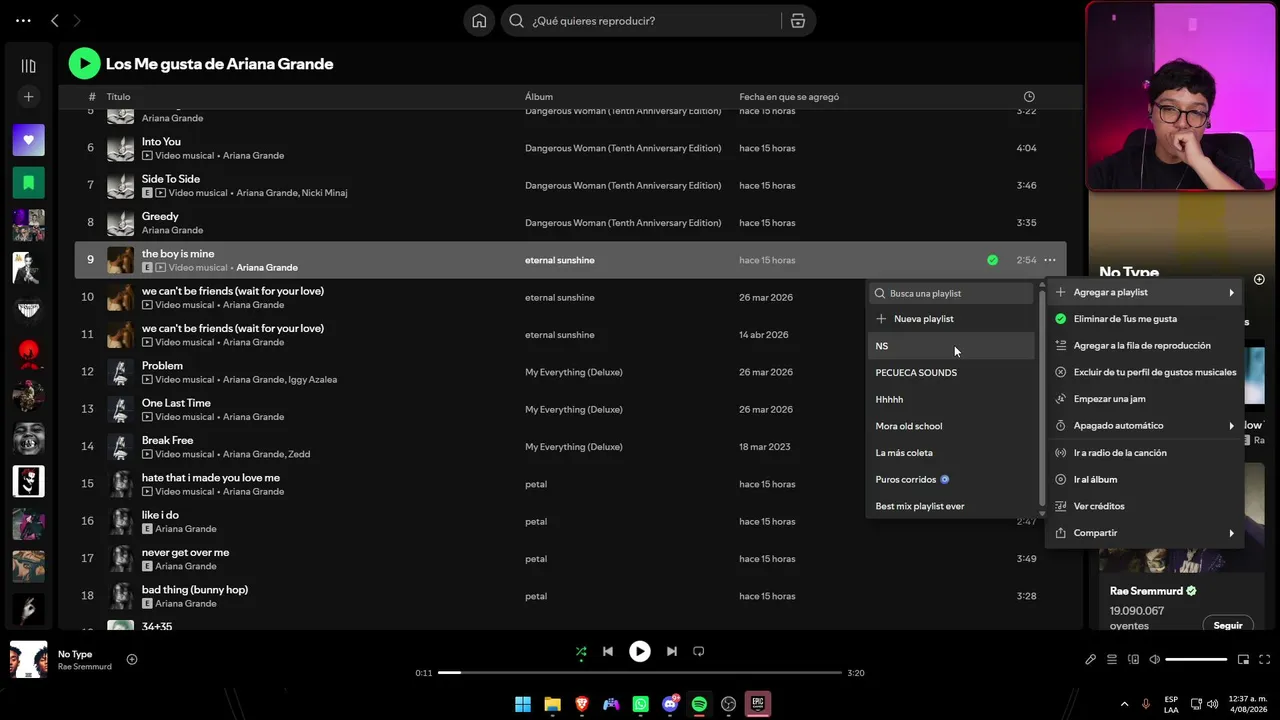Follow Rae Sremmurd with Seguir button
1280x720 pixels.
1228,625
